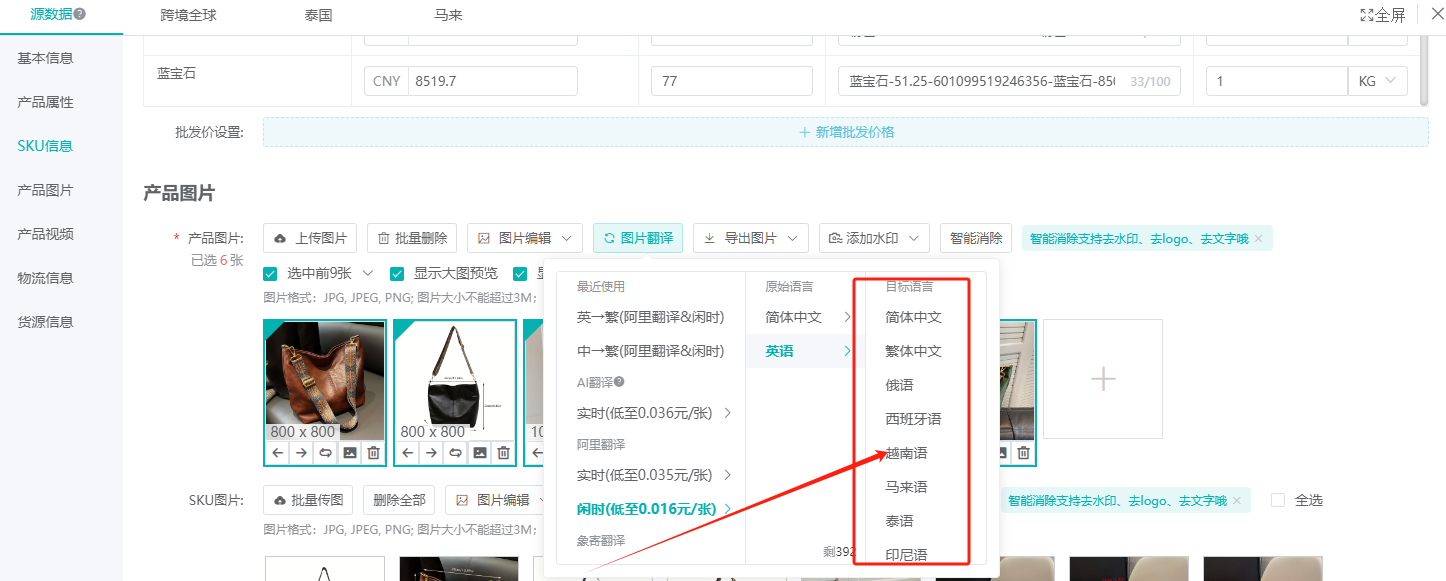Expand the KG weight unit dropdown
This screenshot has height=581, width=1446.
[1377, 81]
